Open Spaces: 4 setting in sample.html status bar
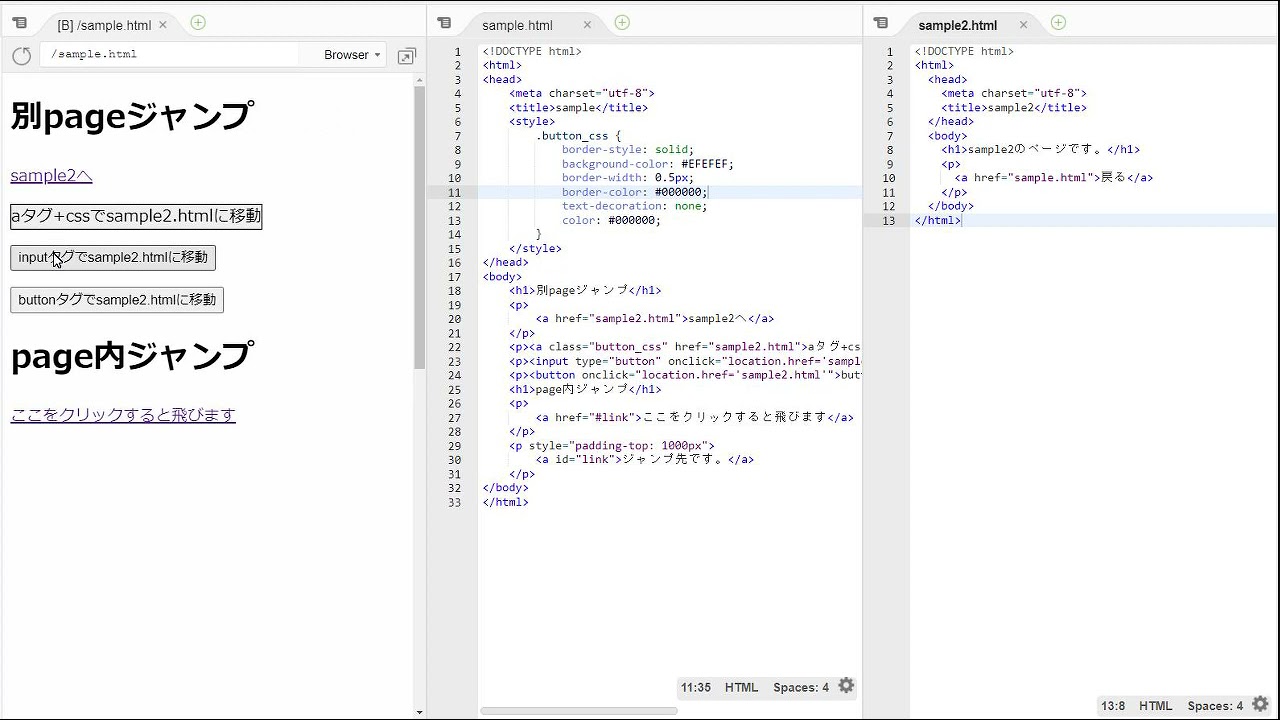Viewport: 1280px width, 720px height. tap(801, 687)
